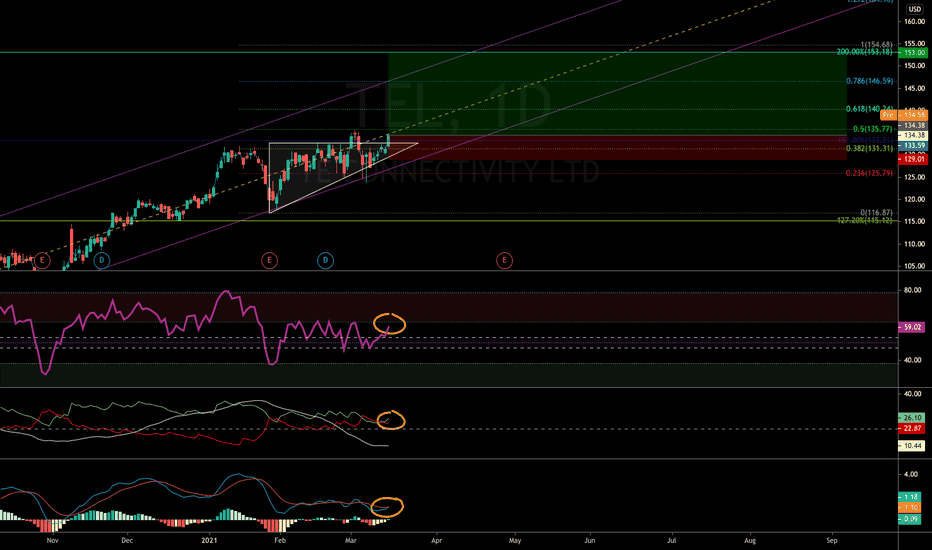This screenshot has height=550, width=932.
Task: Click the 2021 label on the time axis
Action: [x=209, y=540]
